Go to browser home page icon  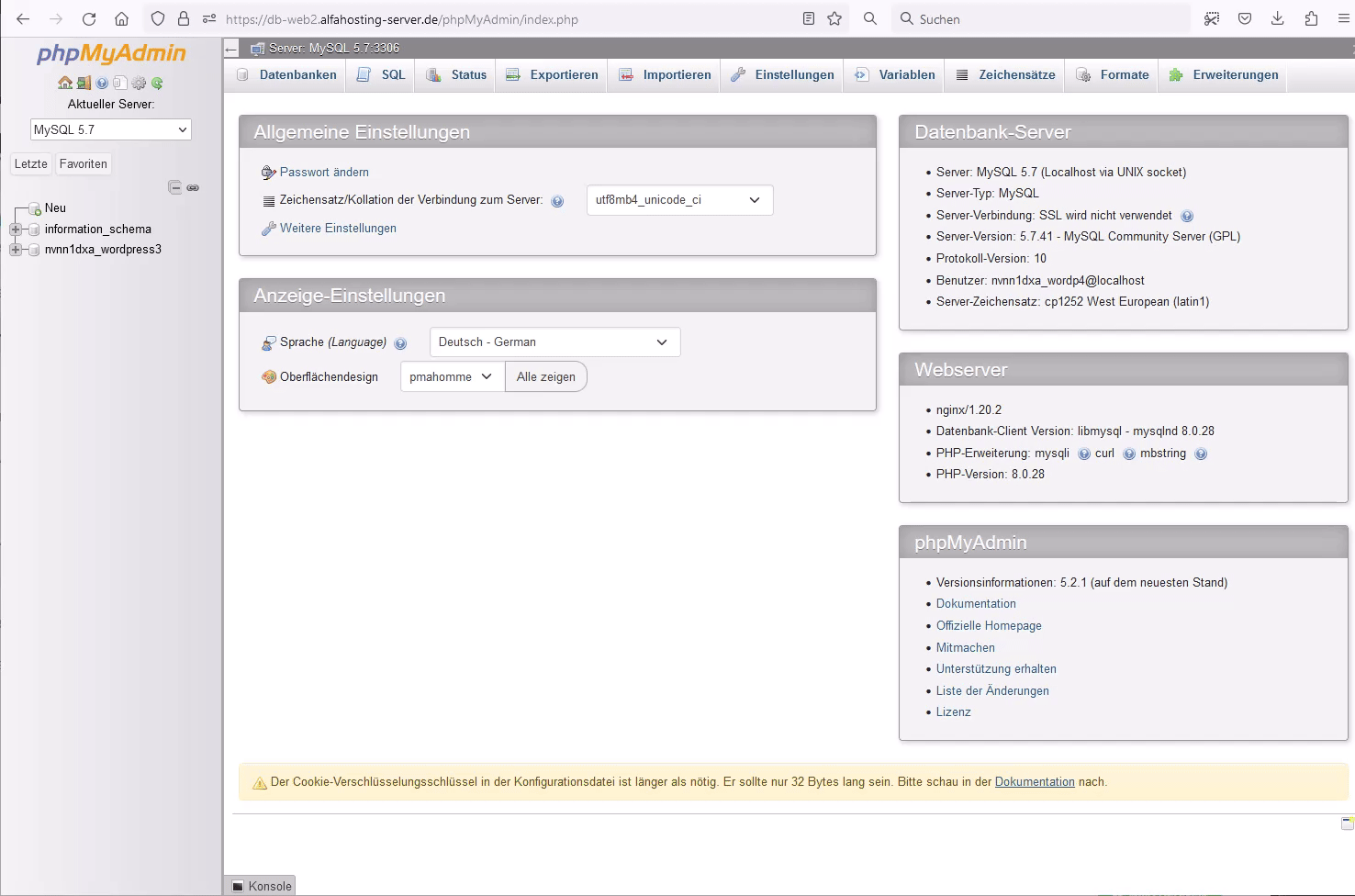121,18
